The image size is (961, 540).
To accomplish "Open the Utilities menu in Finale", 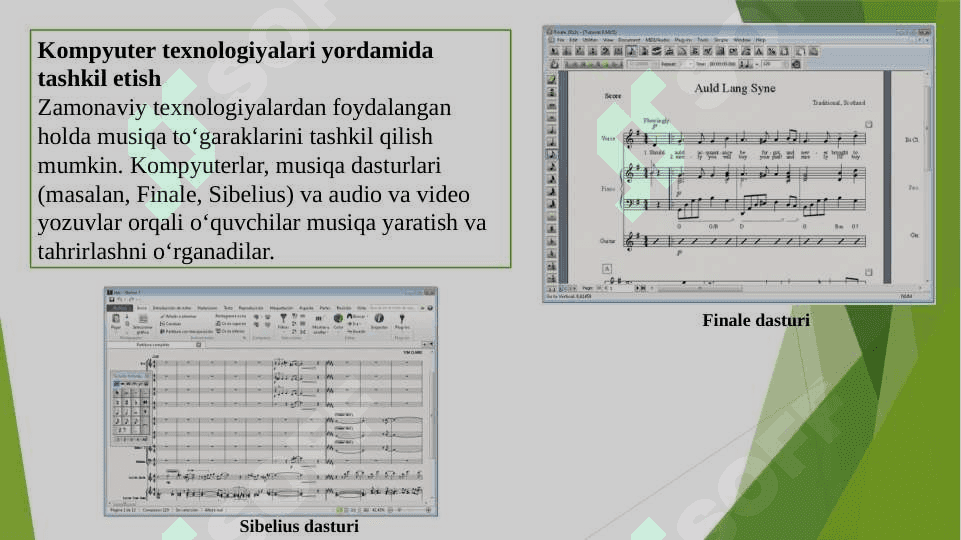I will (x=590, y=40).
